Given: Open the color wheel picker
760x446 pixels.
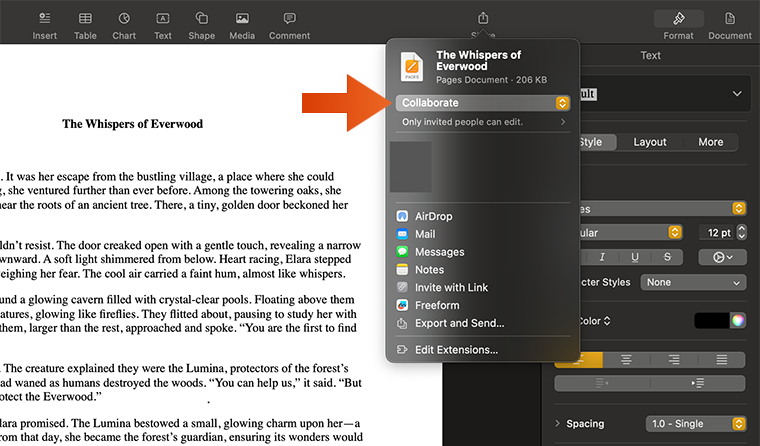Looking at the screenshot, I should click(x=738, y=320).
